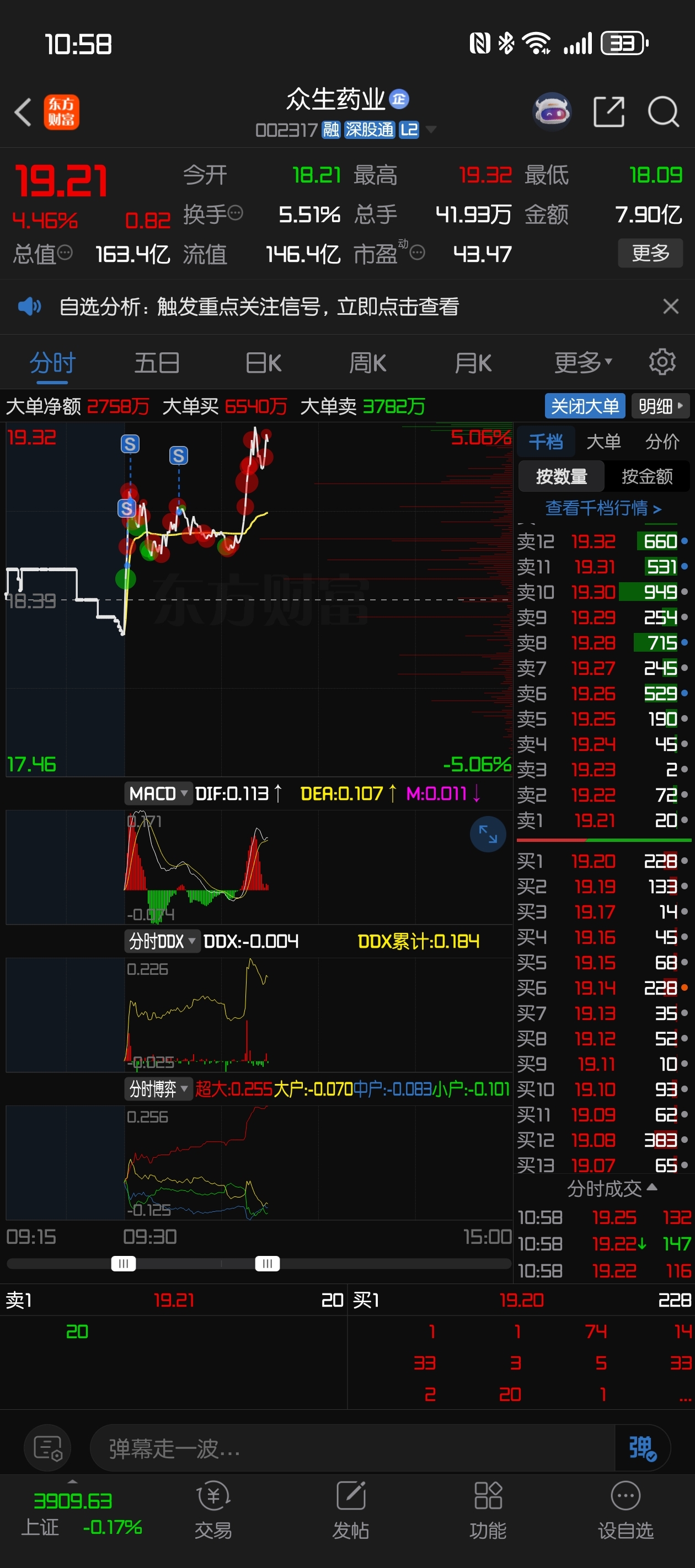Tap the 换手 info icon

235,213
